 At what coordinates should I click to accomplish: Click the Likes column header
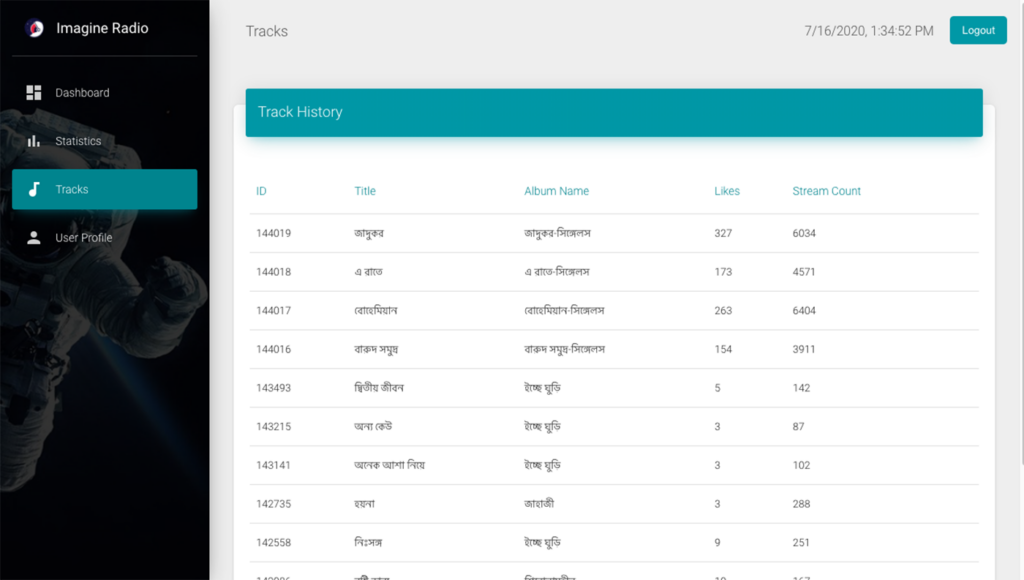[727, 191]
